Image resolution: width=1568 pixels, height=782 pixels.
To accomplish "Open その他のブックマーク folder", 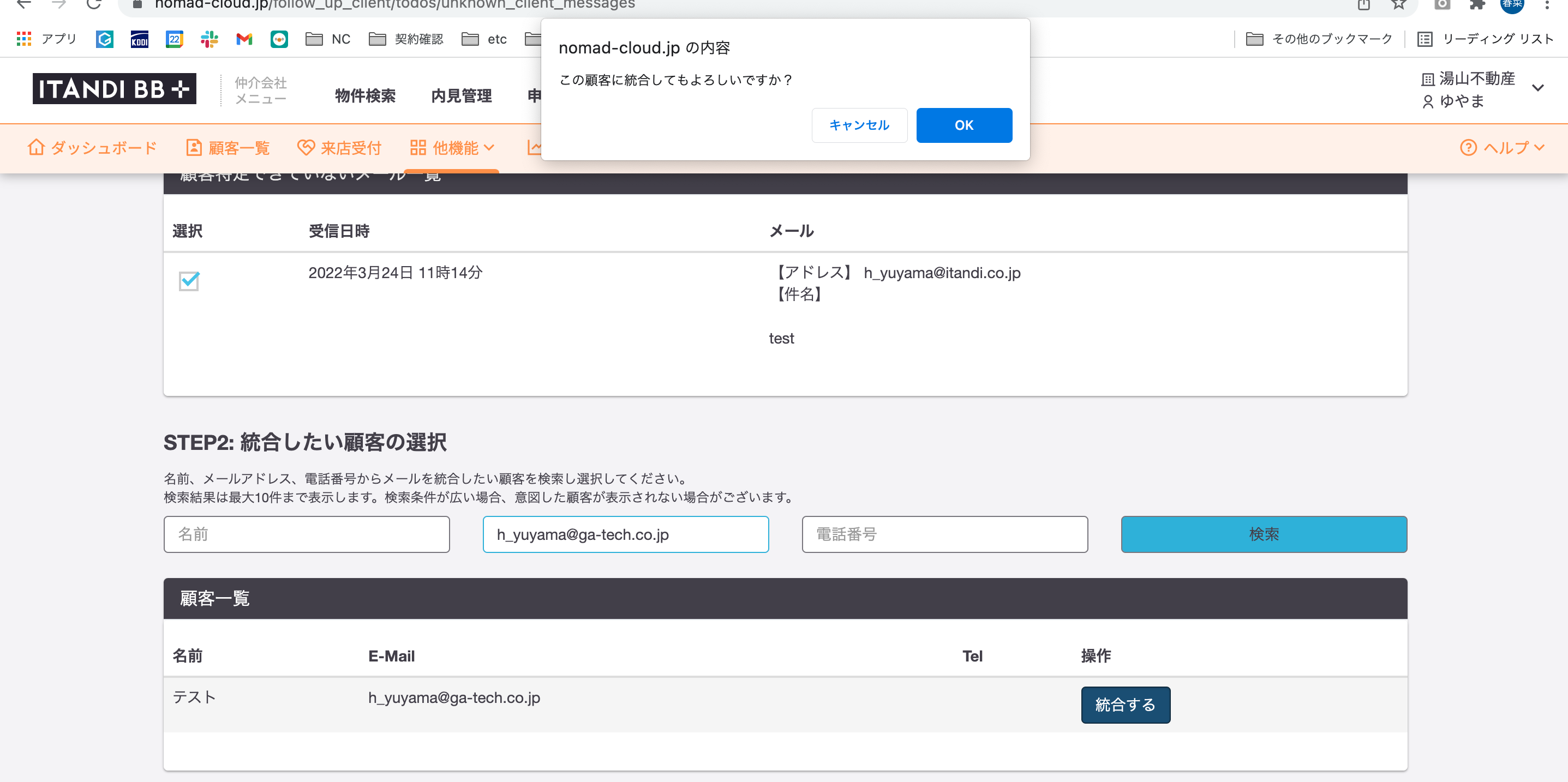I will coord(1319,39).
